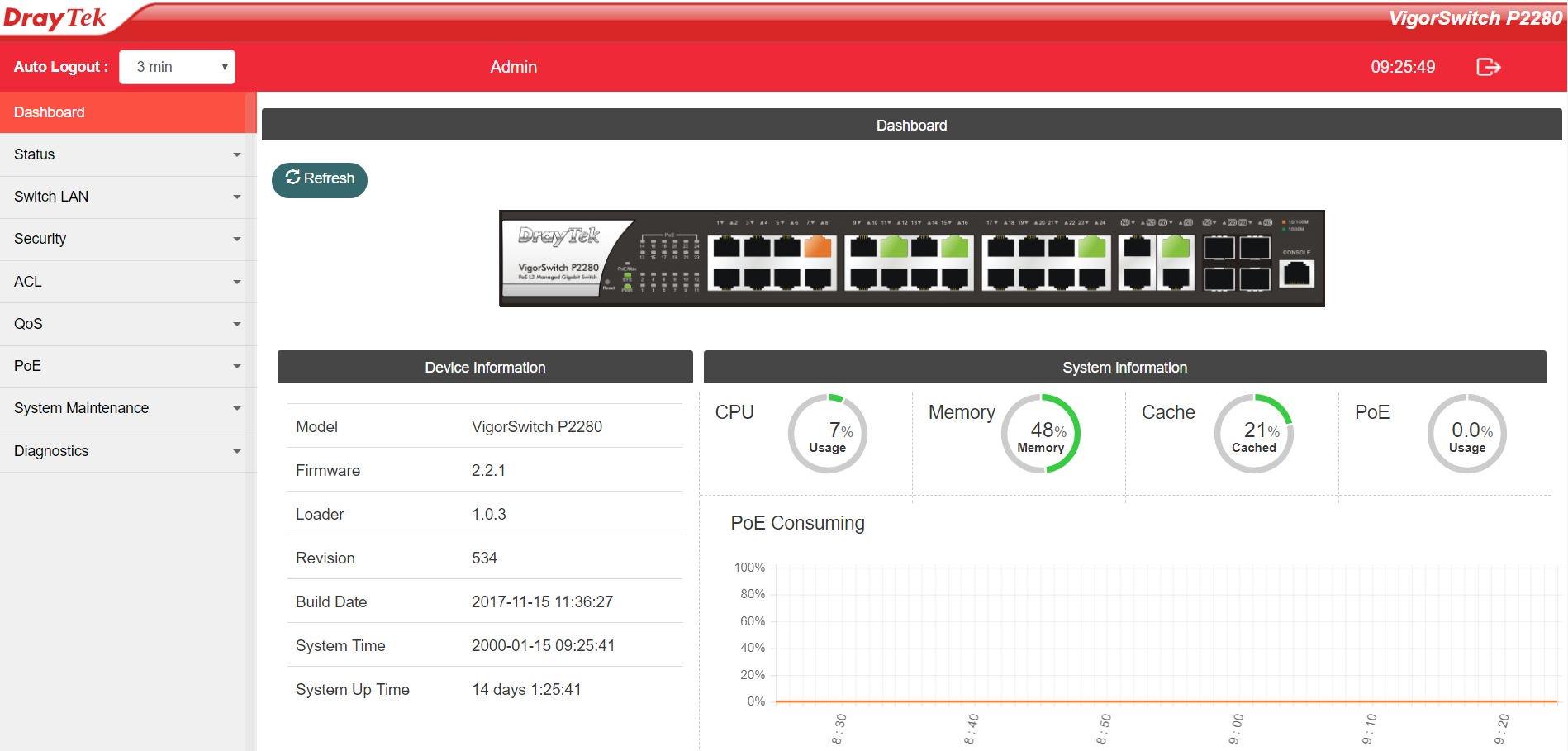Click the Dashboard title bar
The width and height of the screenshot is (1568, 751).
[x=911, y=125]
